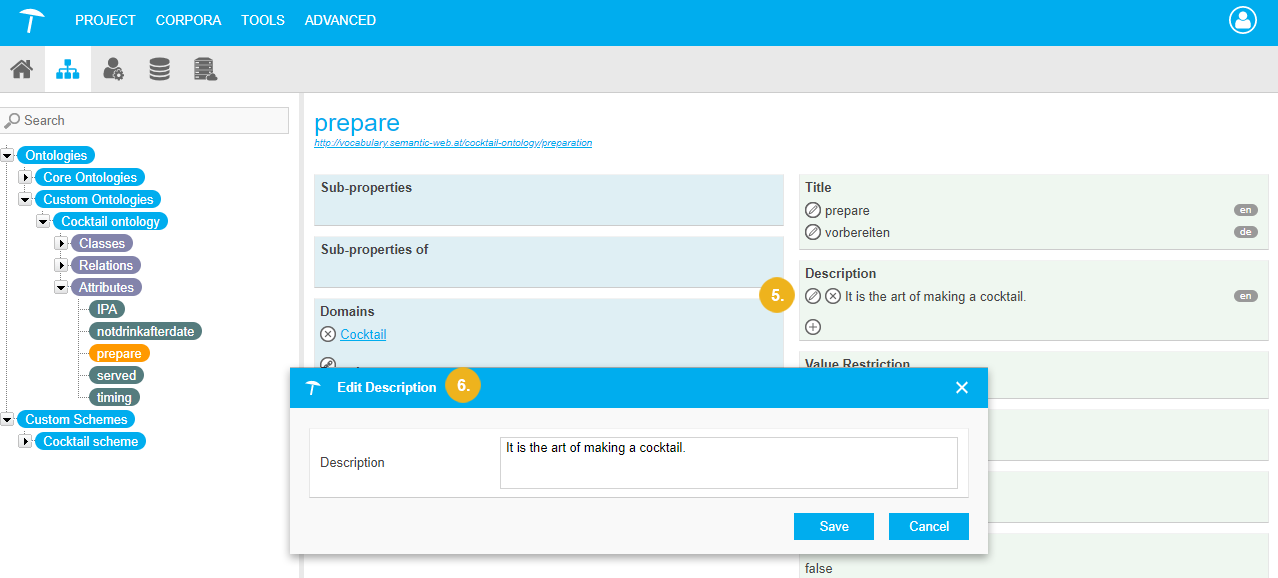Open the user profile avatar
The width and height of the screenshot is (1278, 578).
(1242, 20)
